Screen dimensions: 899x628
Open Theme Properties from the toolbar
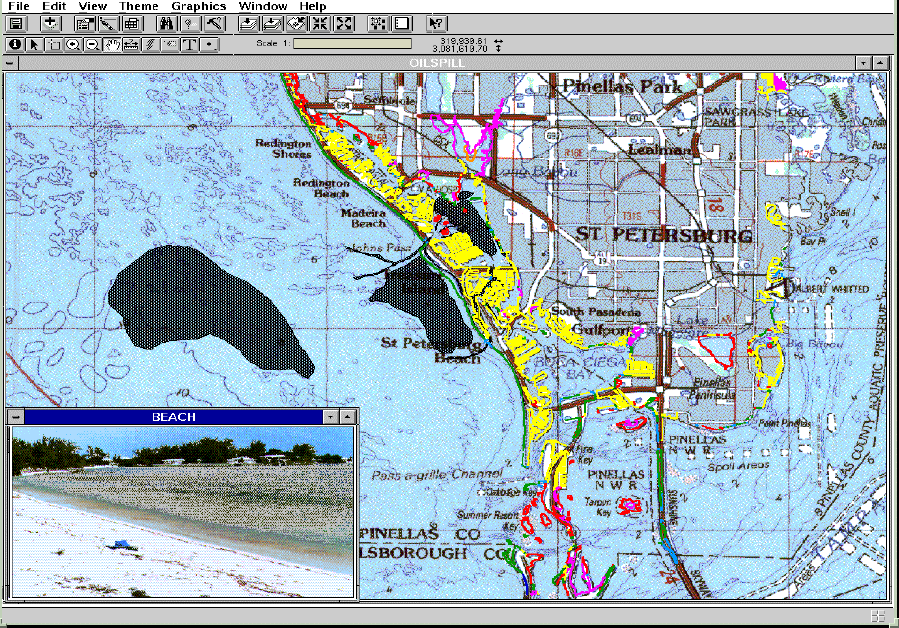(85, 24)
